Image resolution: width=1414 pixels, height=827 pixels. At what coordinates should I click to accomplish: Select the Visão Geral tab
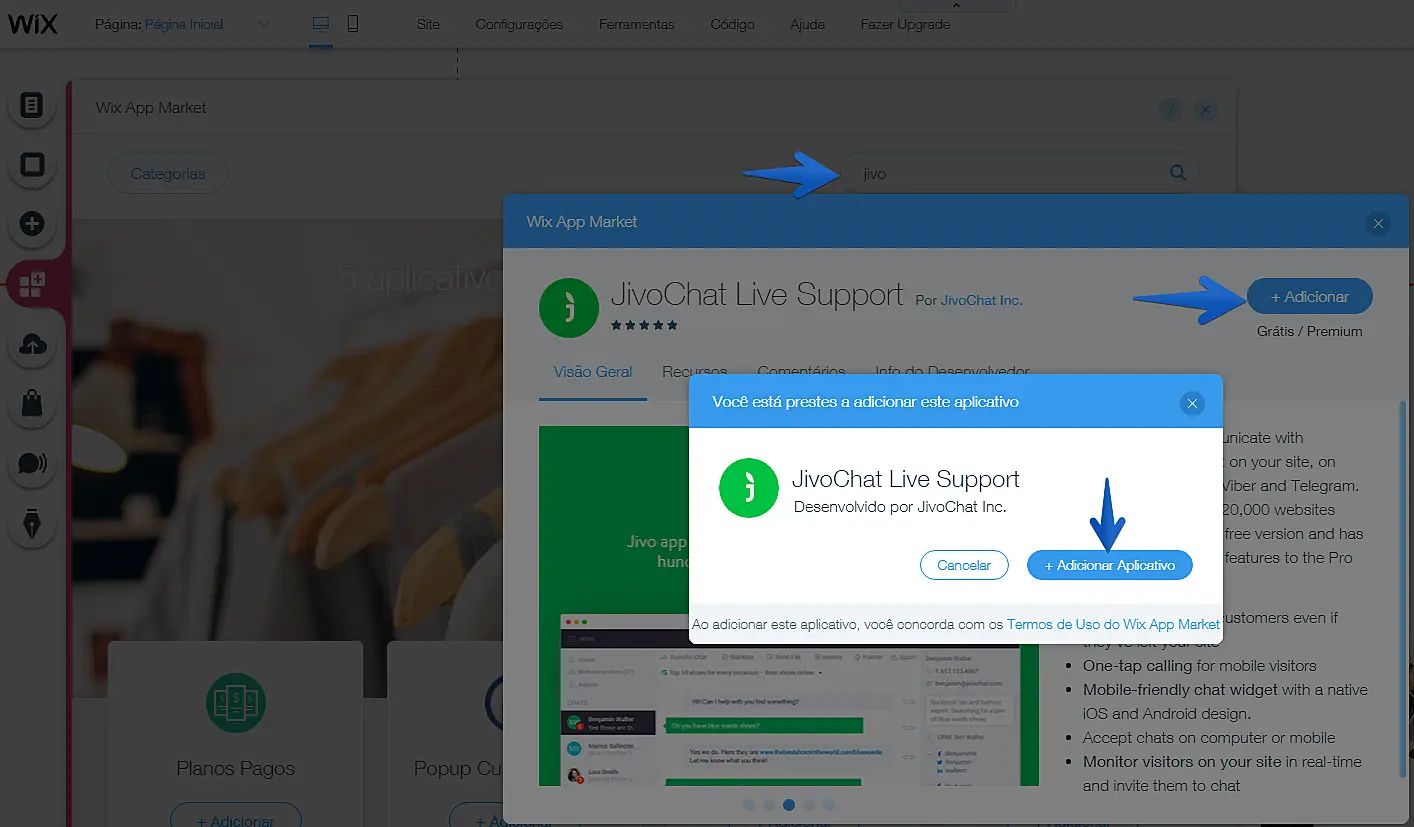tap(593, 372)
